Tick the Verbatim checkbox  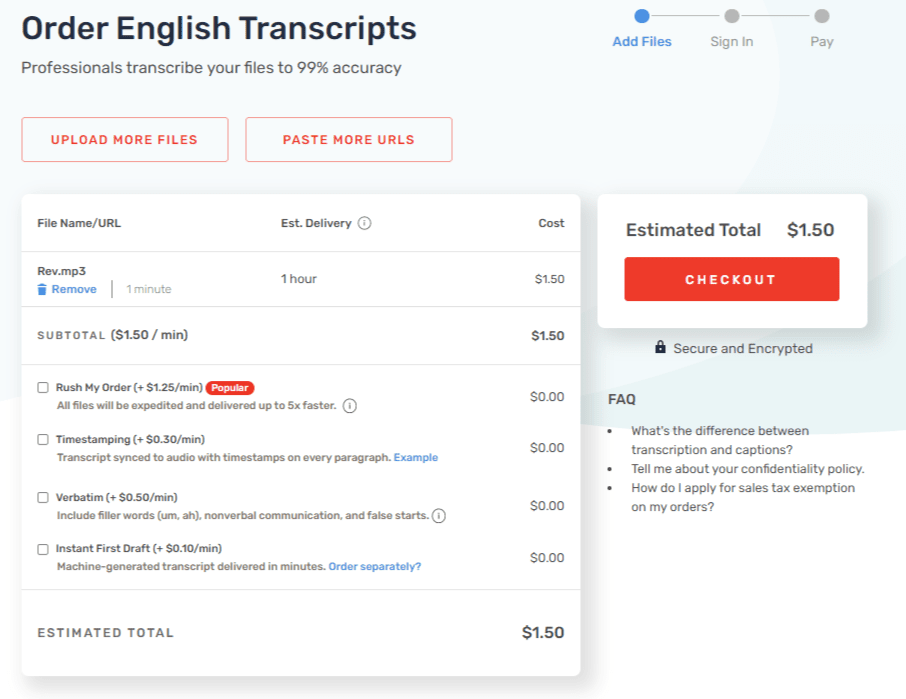[x=43, y=497]
